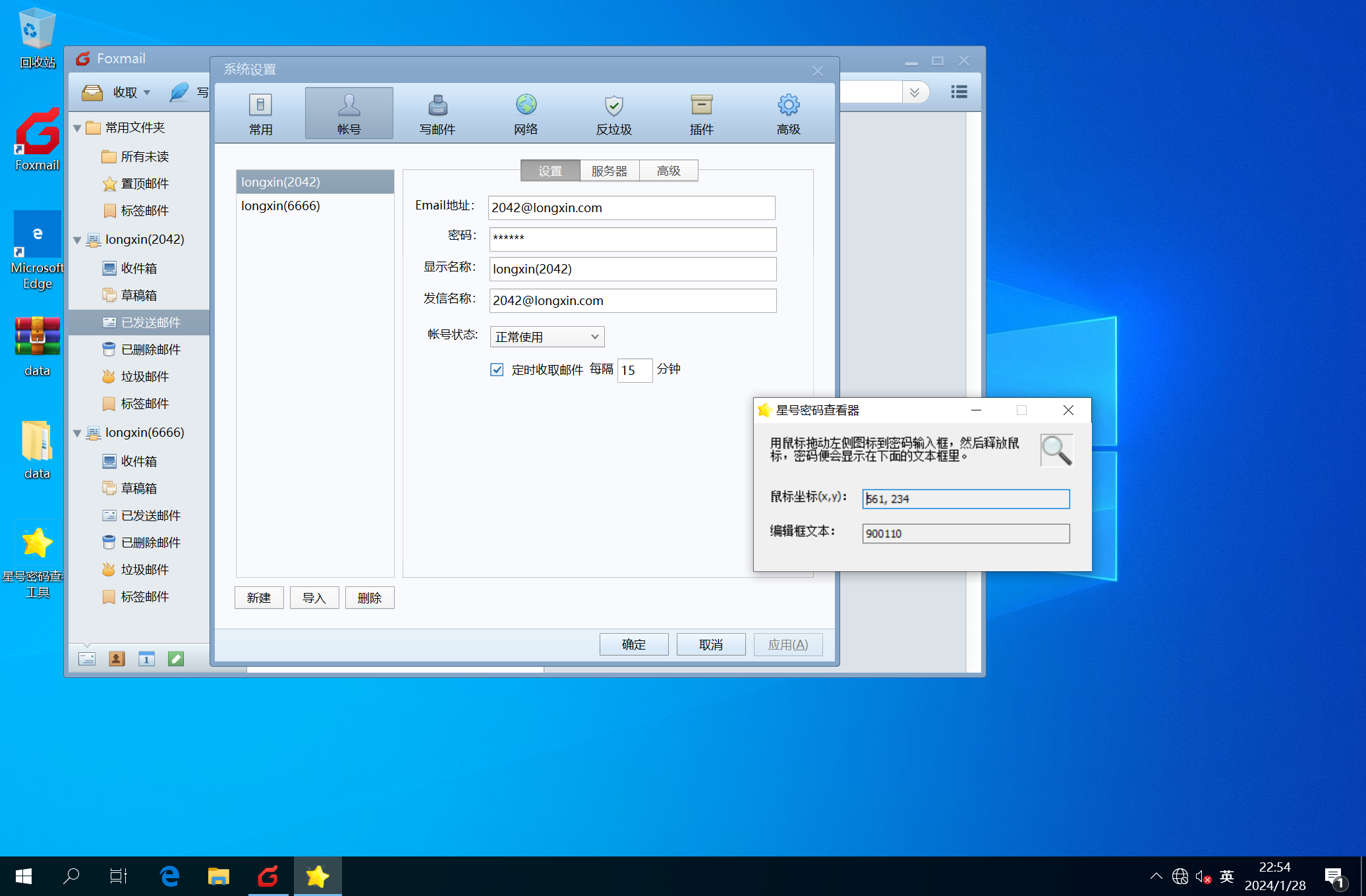Open the notification center icon
Viewport: 1366px width, 896px height.
1334,878
